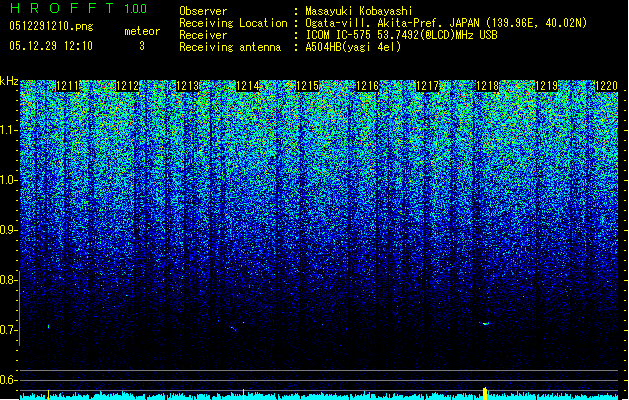Click the 1211 time marker
The width and height of the screenshot is (629, 400).
point(67,86)
